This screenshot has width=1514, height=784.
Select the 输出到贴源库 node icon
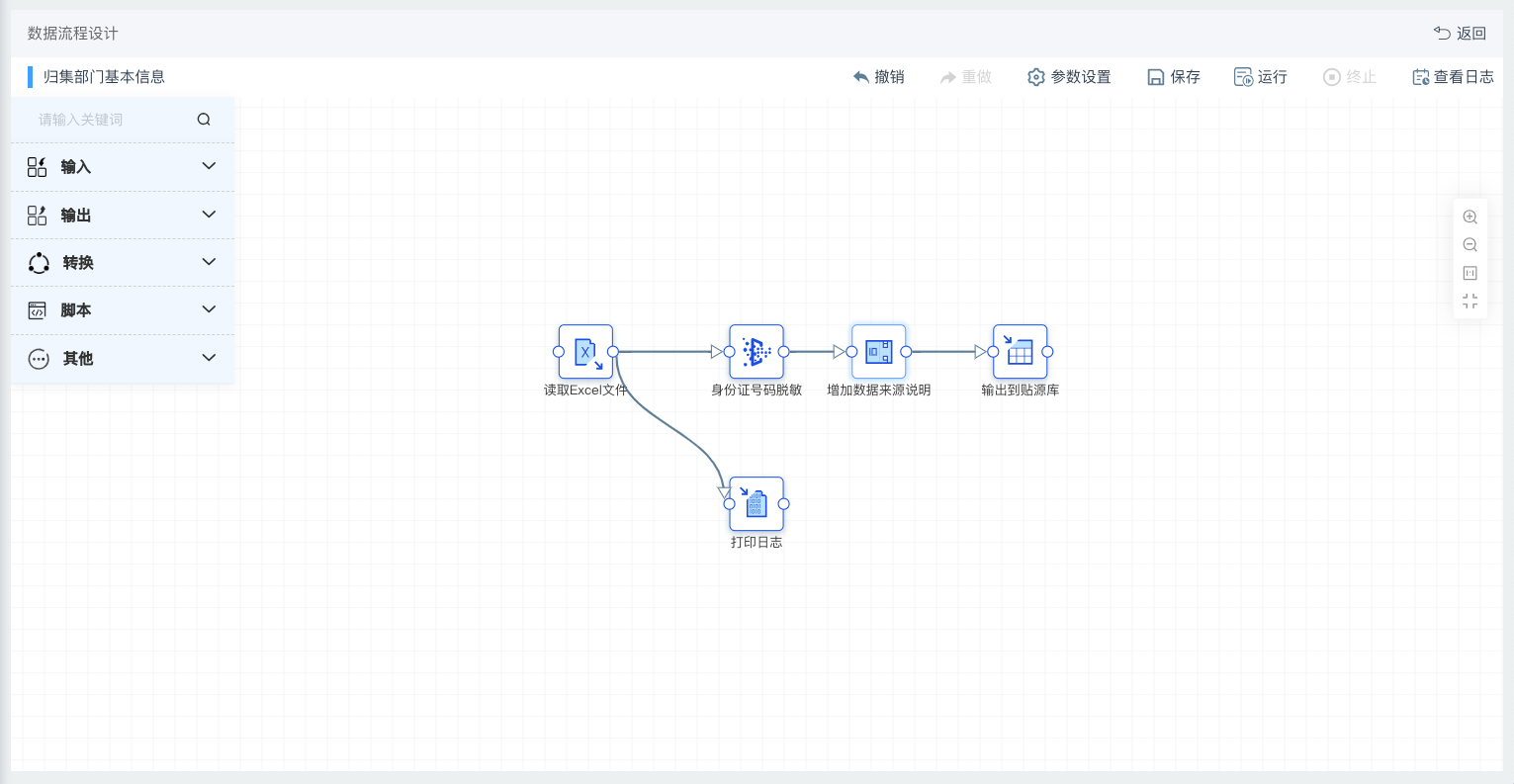[1019, 351]
